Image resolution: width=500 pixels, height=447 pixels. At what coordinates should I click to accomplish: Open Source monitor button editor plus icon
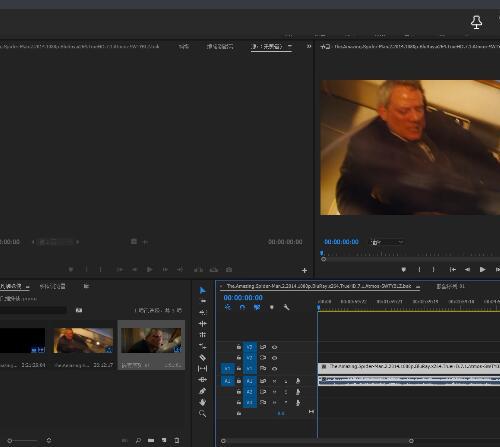[x=304, y=270]
